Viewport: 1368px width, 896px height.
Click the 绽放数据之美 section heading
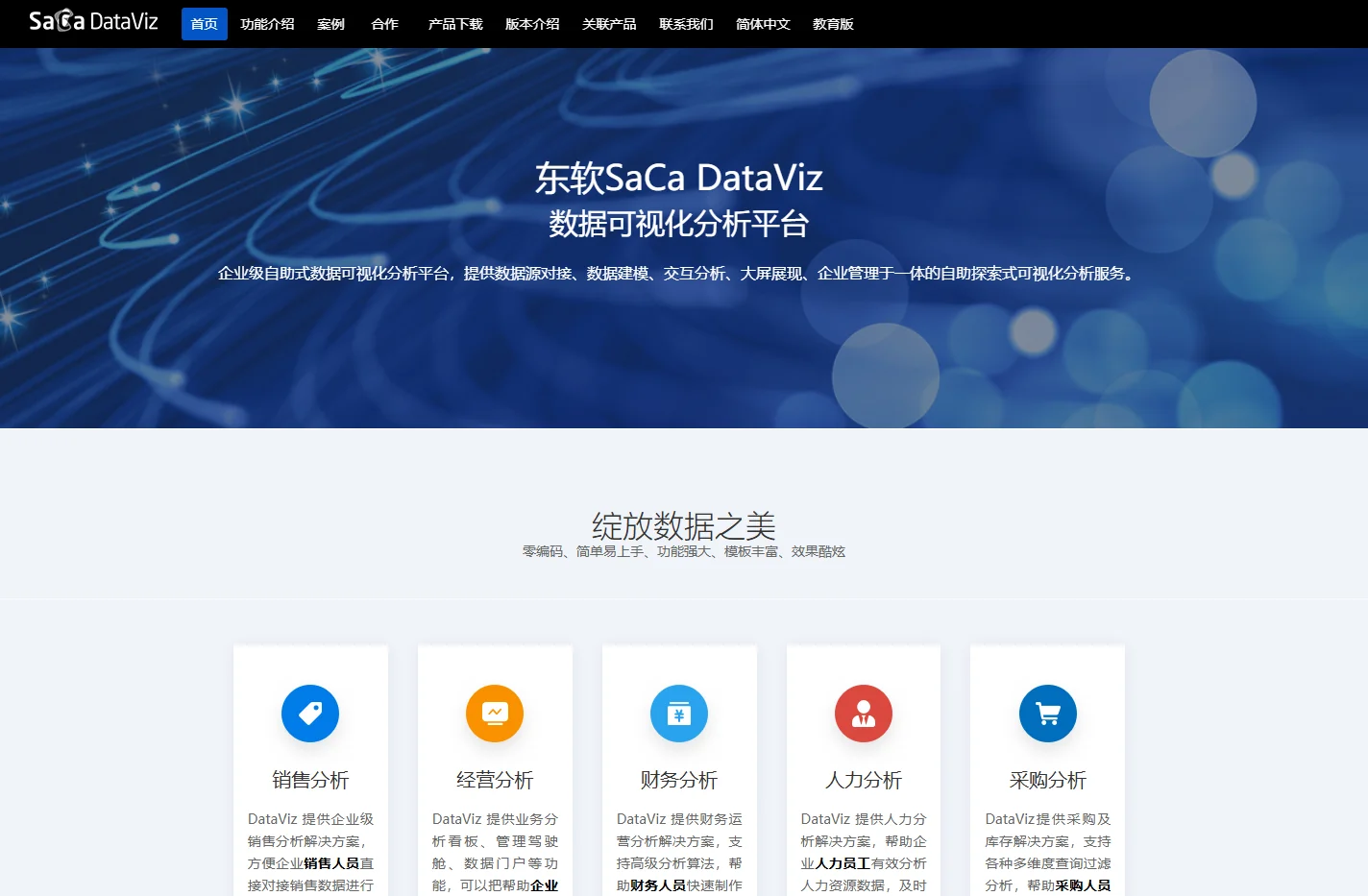684,525
